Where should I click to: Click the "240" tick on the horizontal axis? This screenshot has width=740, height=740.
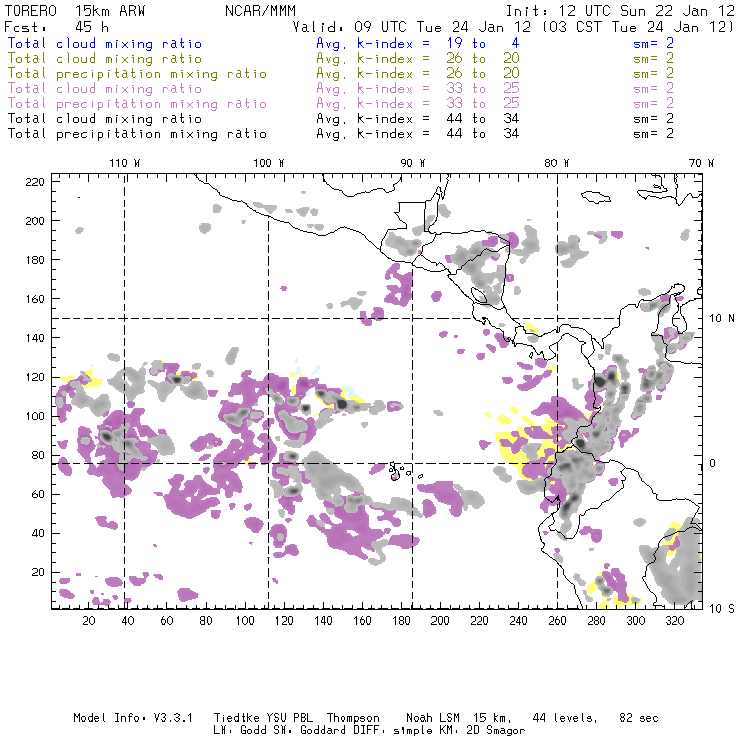coord(518,621)
